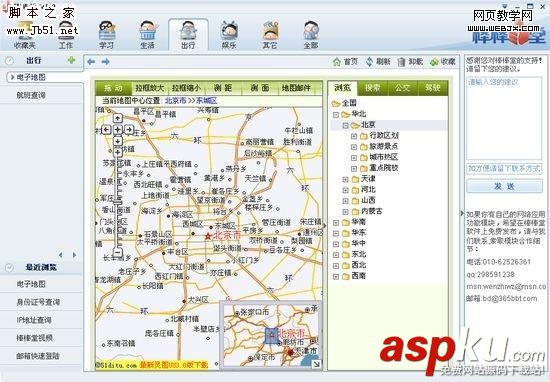Image resolution: width=550 pixels, height=382 pixels.
Task: Expand the 河北 tree node
Action: coord(346,190)
